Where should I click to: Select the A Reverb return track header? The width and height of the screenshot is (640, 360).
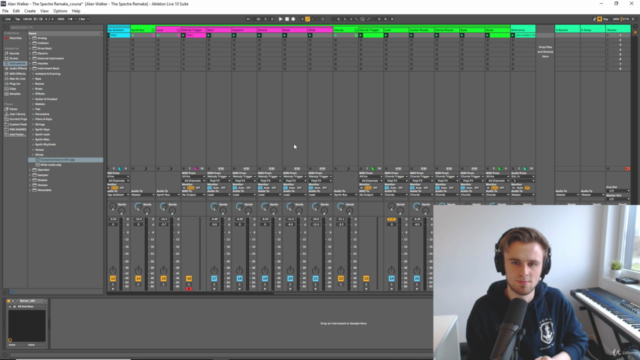(567, 30)
